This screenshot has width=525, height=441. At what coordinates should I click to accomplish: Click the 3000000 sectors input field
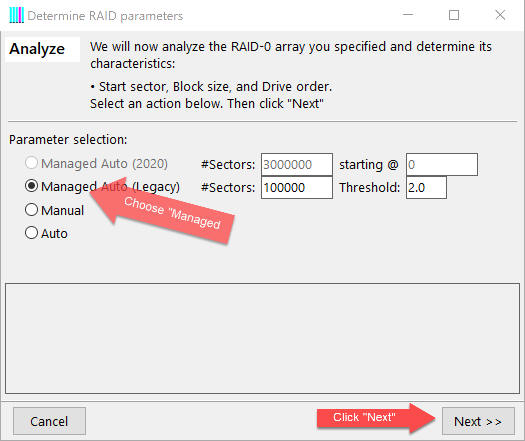pyautogui.click(x=297, y=164)
